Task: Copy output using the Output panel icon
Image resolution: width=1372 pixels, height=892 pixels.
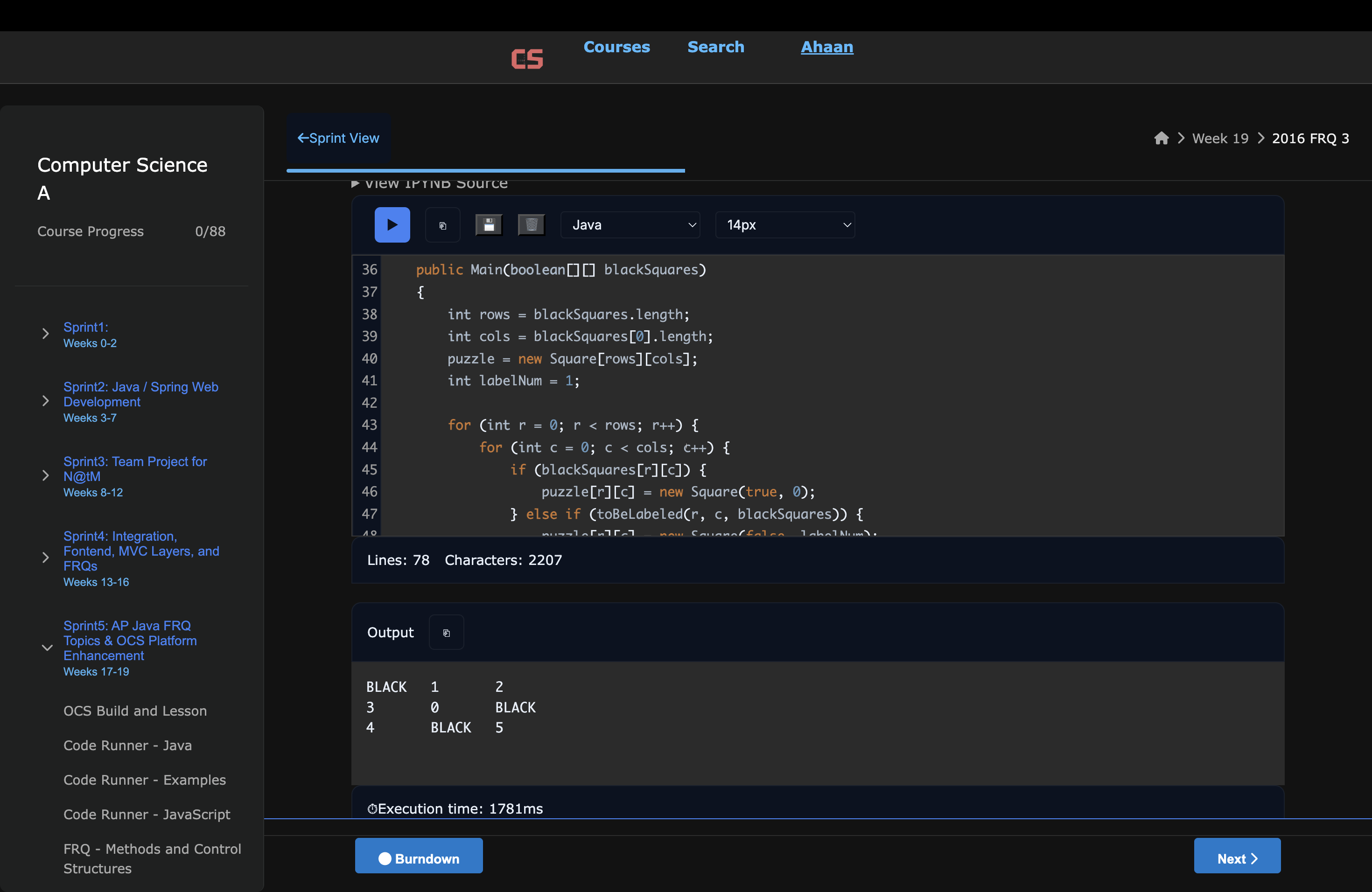Action: [x=446, y=633]
